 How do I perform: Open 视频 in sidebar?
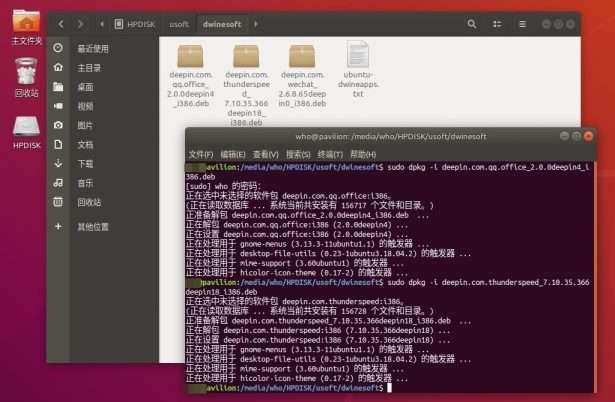click(85, 106)
